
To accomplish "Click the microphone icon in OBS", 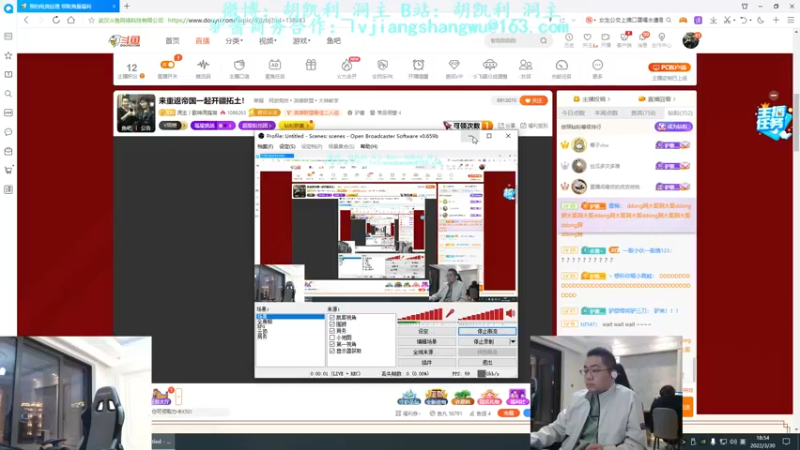I will tap(449, 313).
